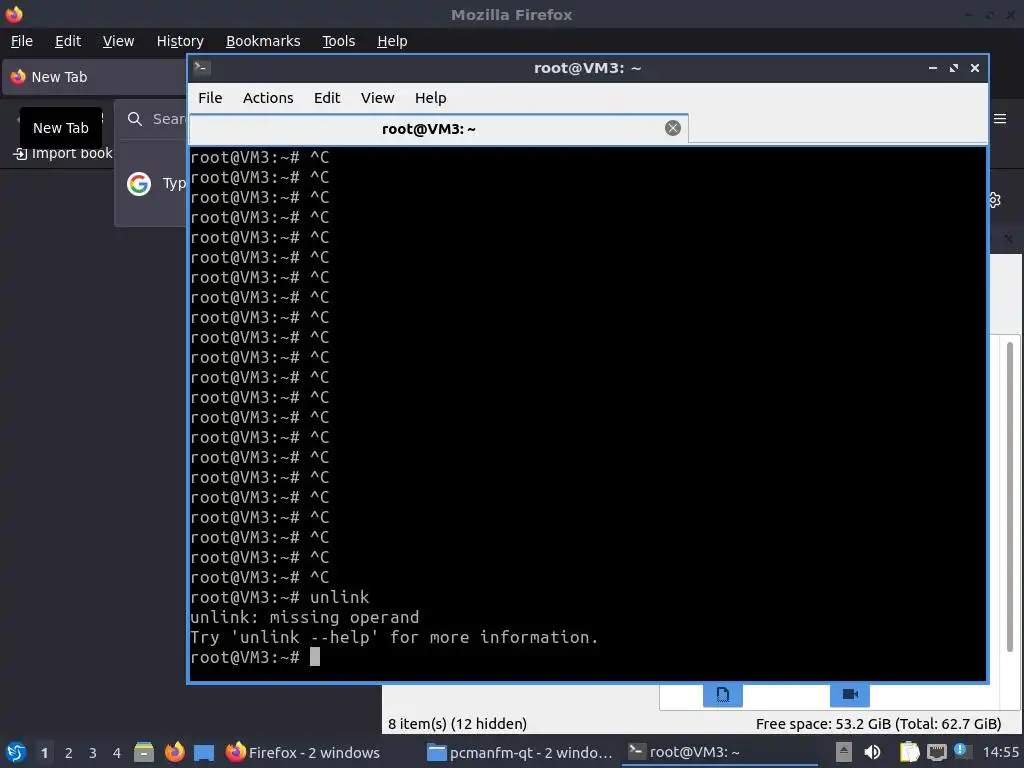The height and width of the screenshot is (768, 1024).
Task: Click the 14:55 panel clock
Action: pos(1000,752)
